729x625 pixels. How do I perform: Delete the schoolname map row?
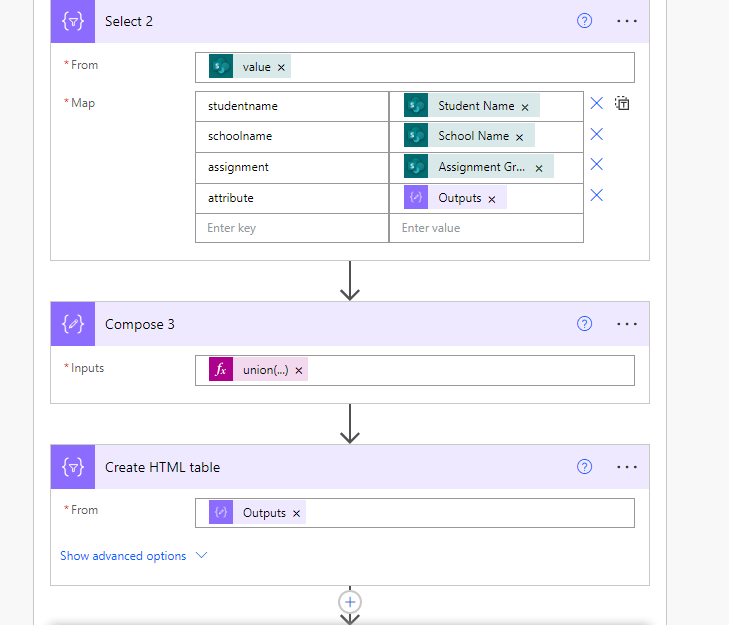[596, 134]
